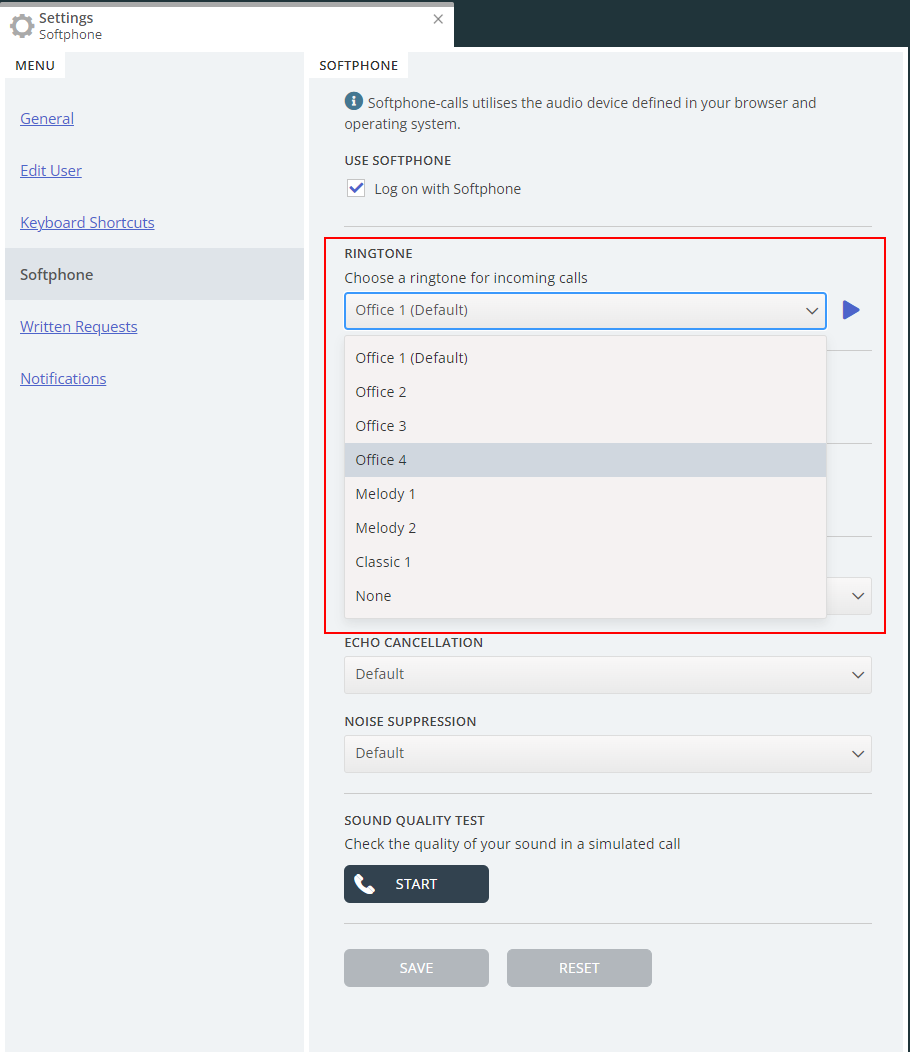Viewport: 910px width, 1052px height.
Task: Choose Office 4 from the list
Action: tap(381, 460)
